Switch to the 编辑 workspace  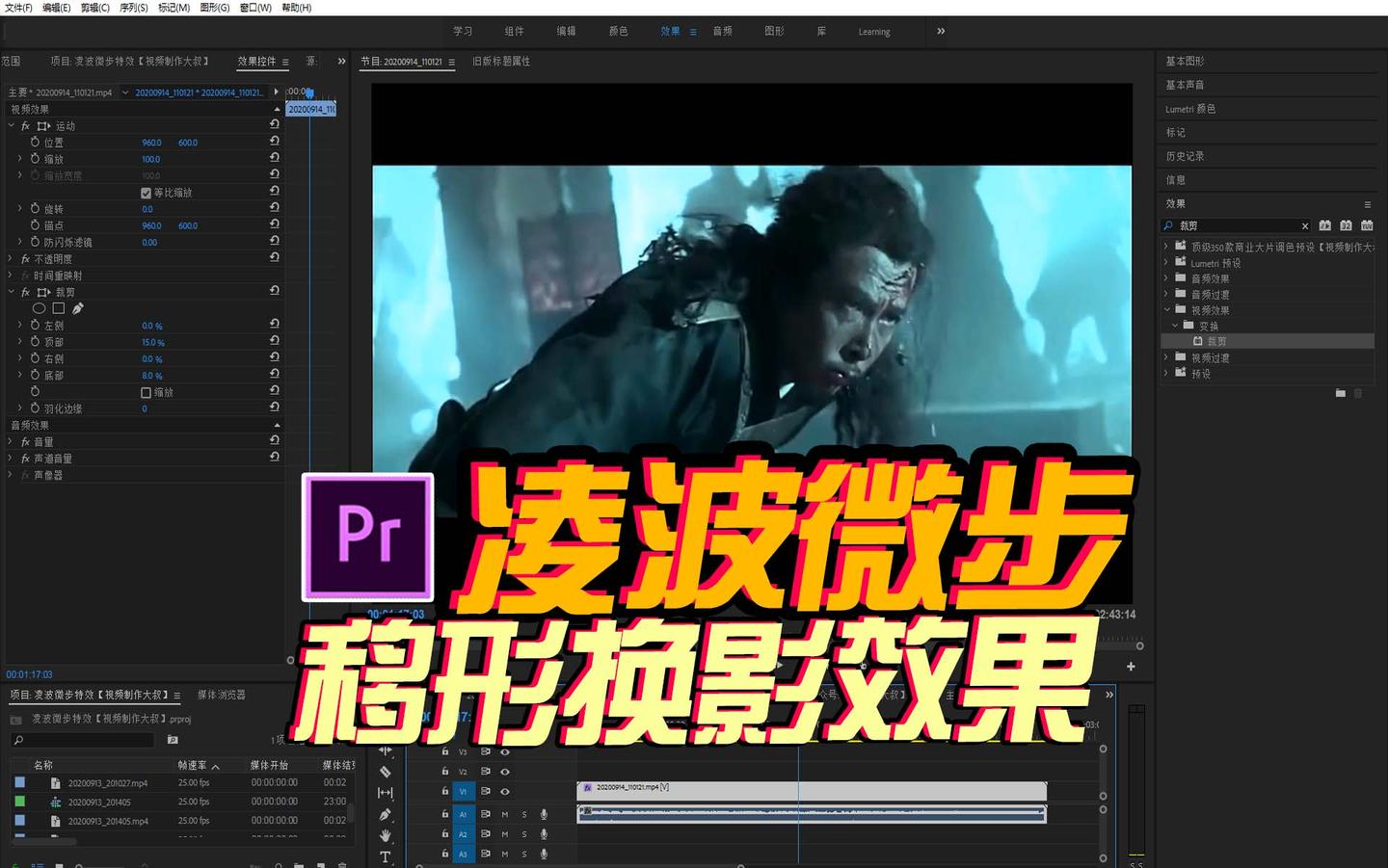[x=566, y=31]
